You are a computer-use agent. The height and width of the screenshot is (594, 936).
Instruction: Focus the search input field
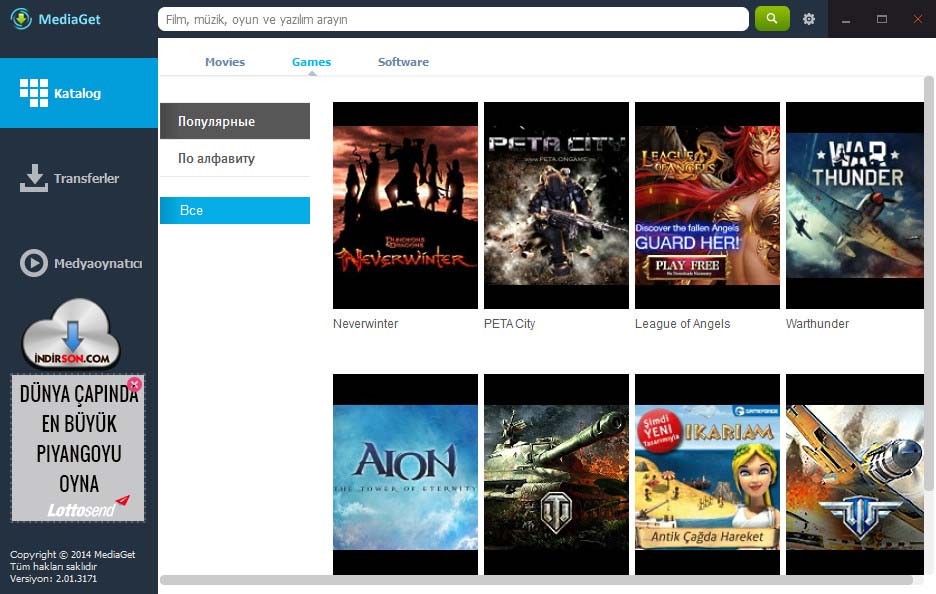pos(453,19)
